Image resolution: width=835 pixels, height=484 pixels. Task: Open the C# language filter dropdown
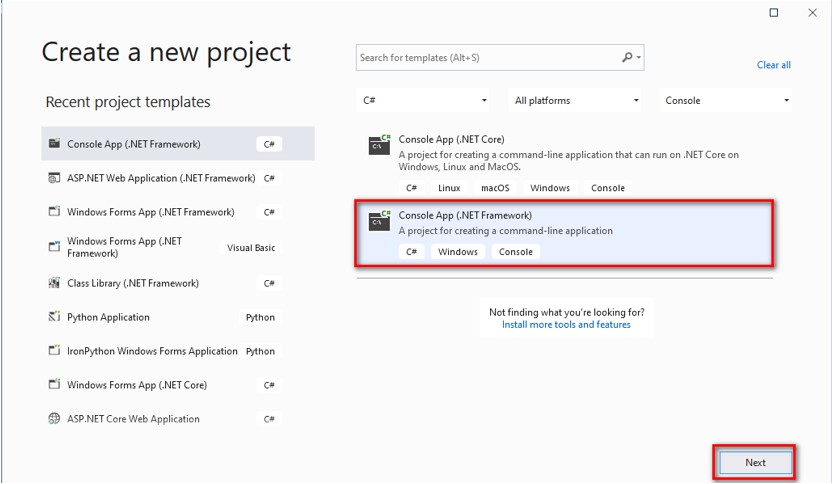click(x=423, y=100)
